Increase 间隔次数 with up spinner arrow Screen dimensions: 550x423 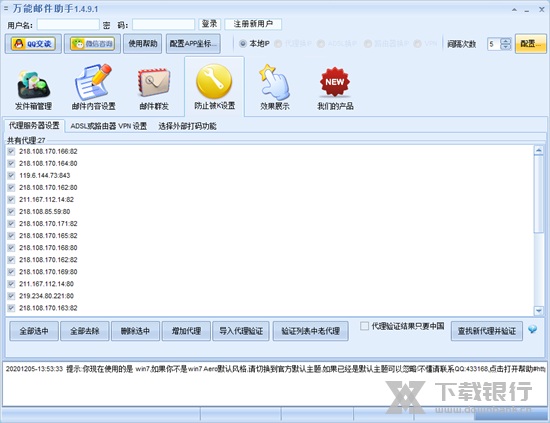click(x=505, y=41)
